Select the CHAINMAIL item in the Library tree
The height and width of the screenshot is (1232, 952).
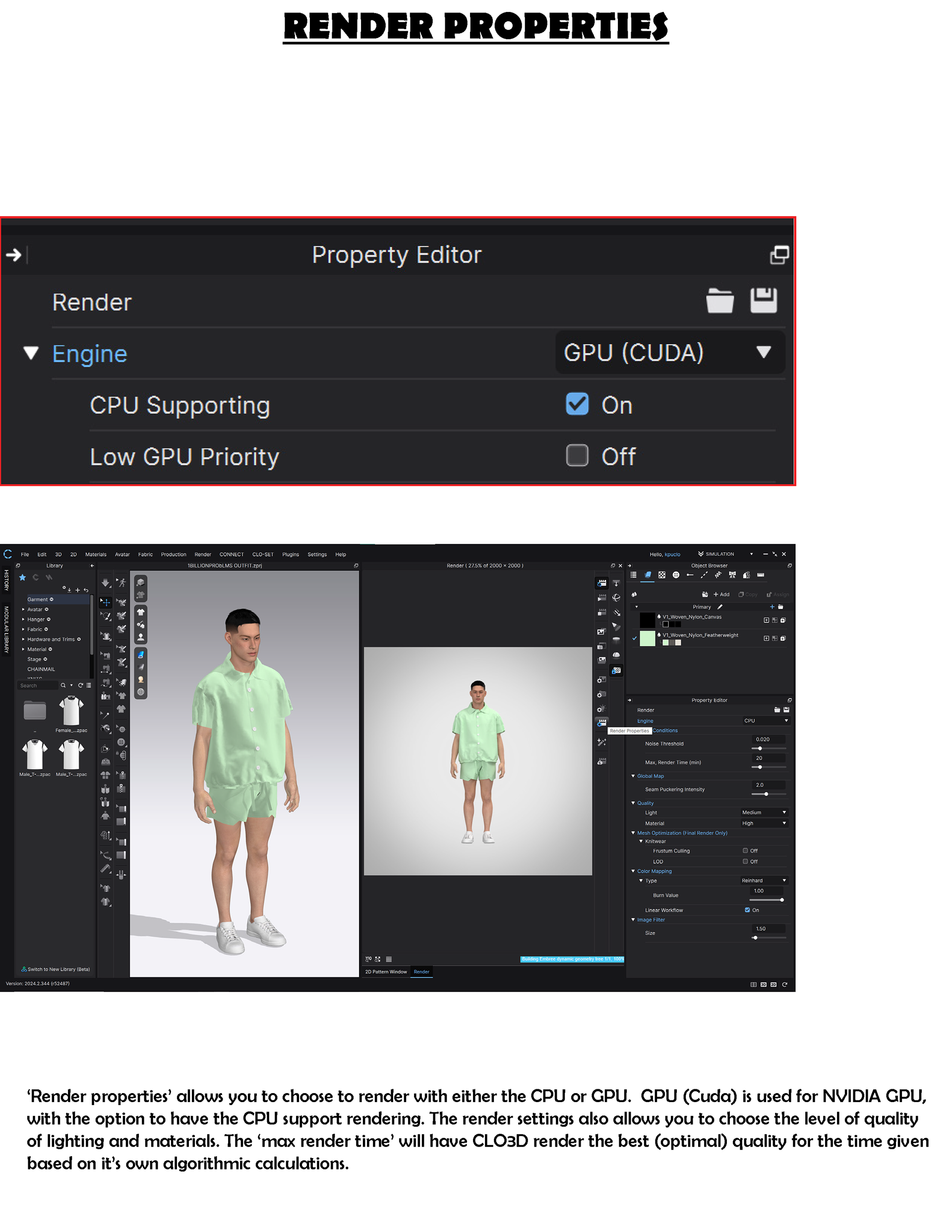[41, 669]
